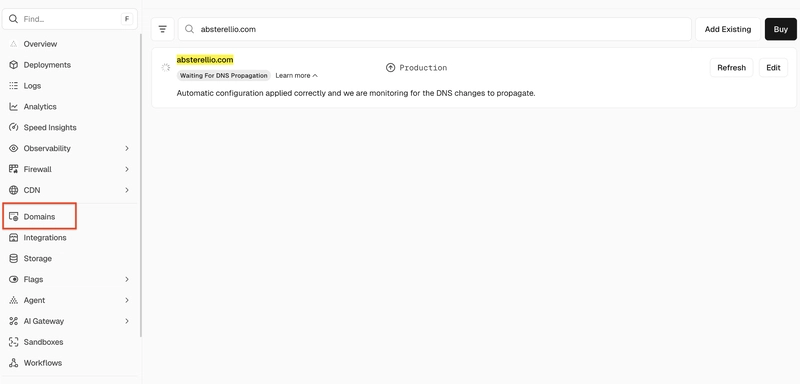Expand the Flags submenu chevron
Viewport: 800px width, 384px height.
click(127, 279)
